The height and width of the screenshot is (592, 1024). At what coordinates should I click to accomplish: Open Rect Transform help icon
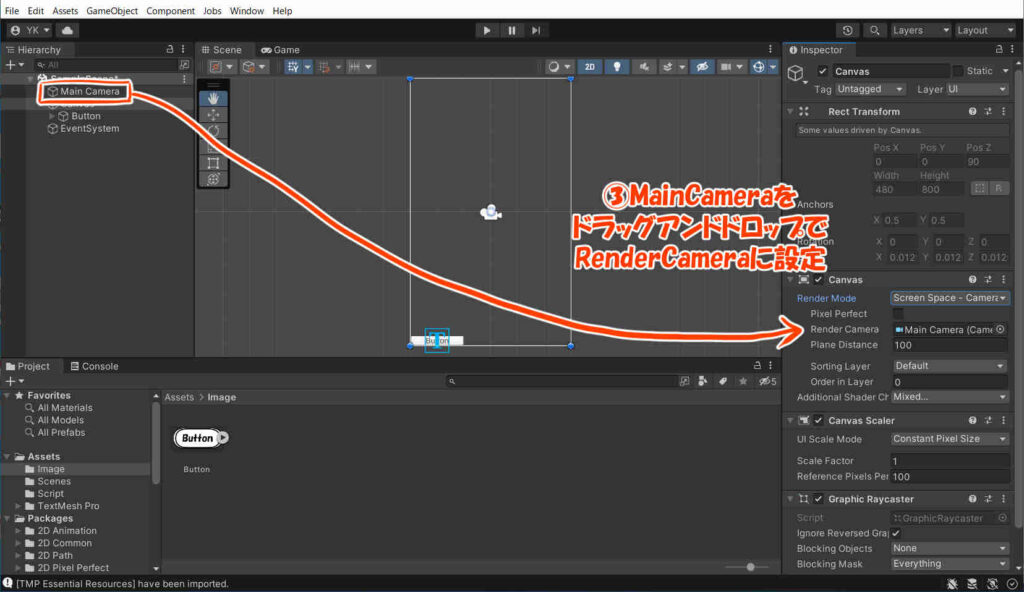tap(972, 112)
